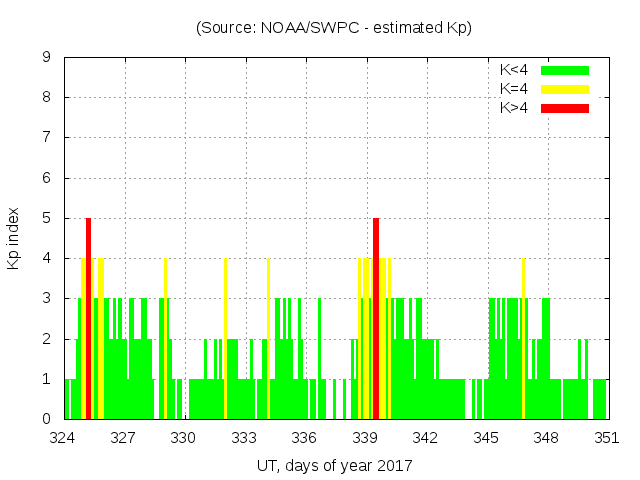Click the green K<4 legend swatch

(565, 70)
